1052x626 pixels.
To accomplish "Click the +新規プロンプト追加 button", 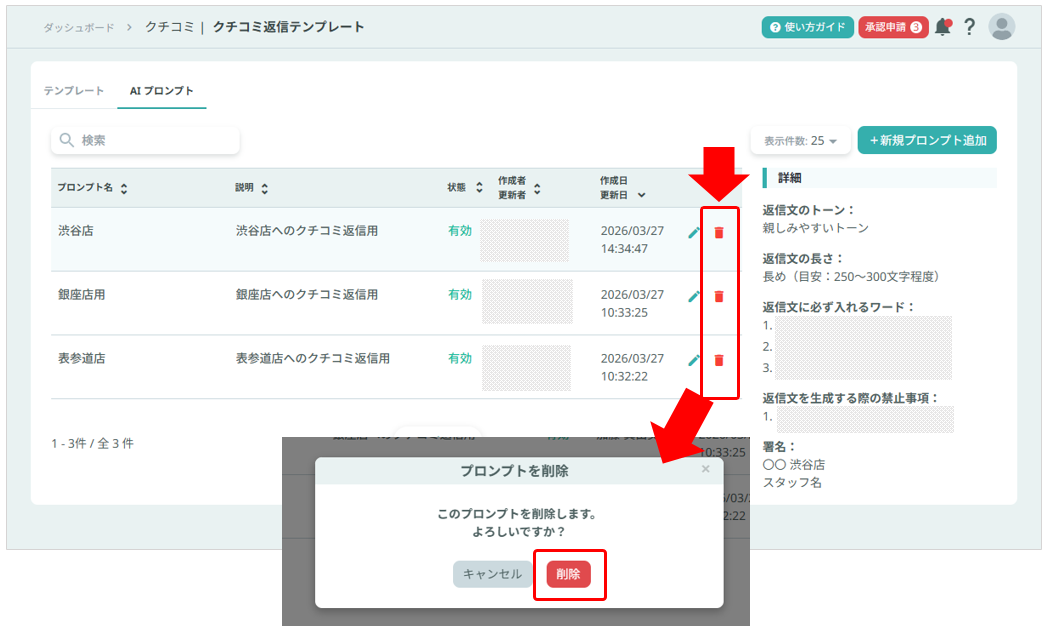I will [926, 141].
